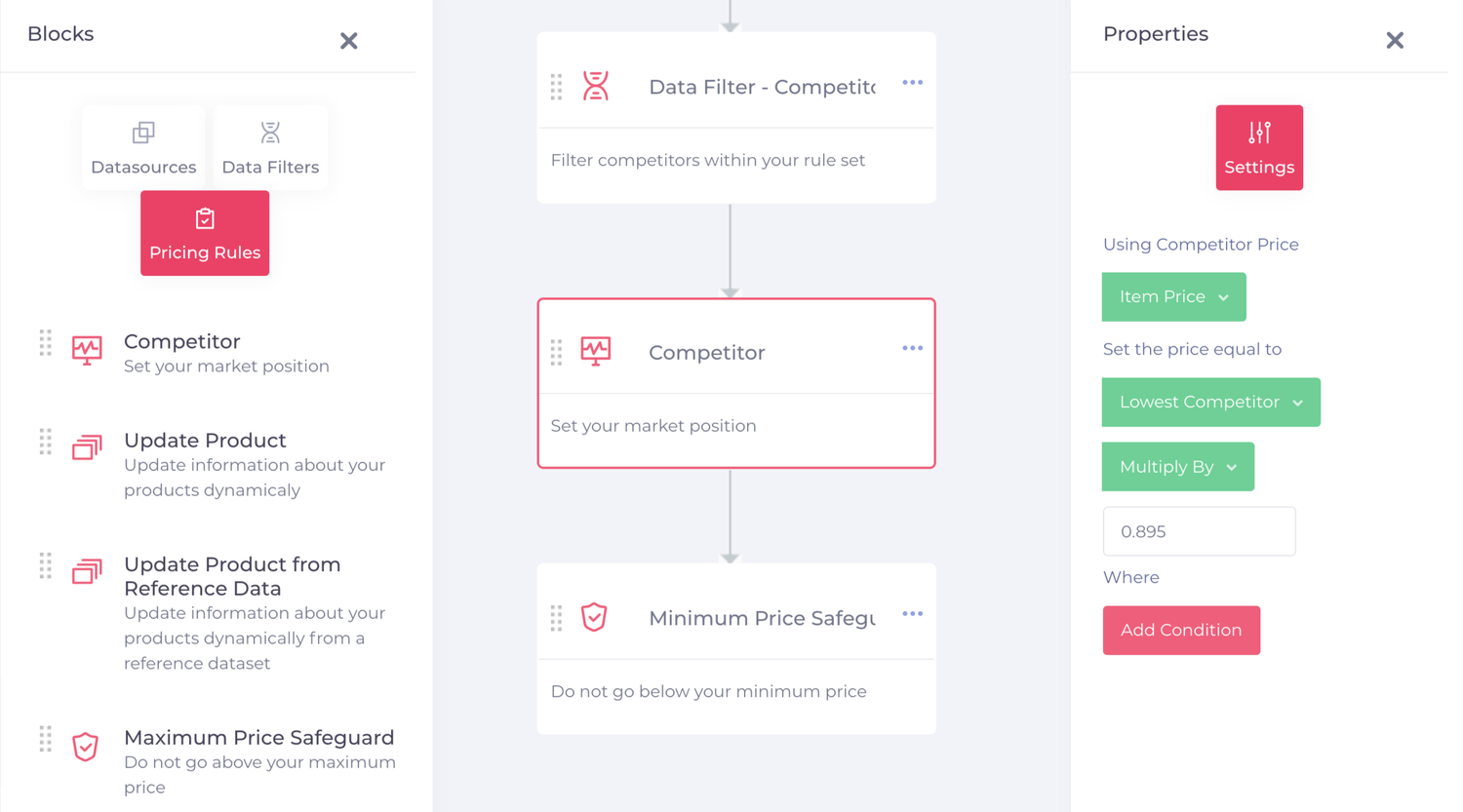Select the Data Filters block icon
1463x812 pixels.
(x=270, y=133)
